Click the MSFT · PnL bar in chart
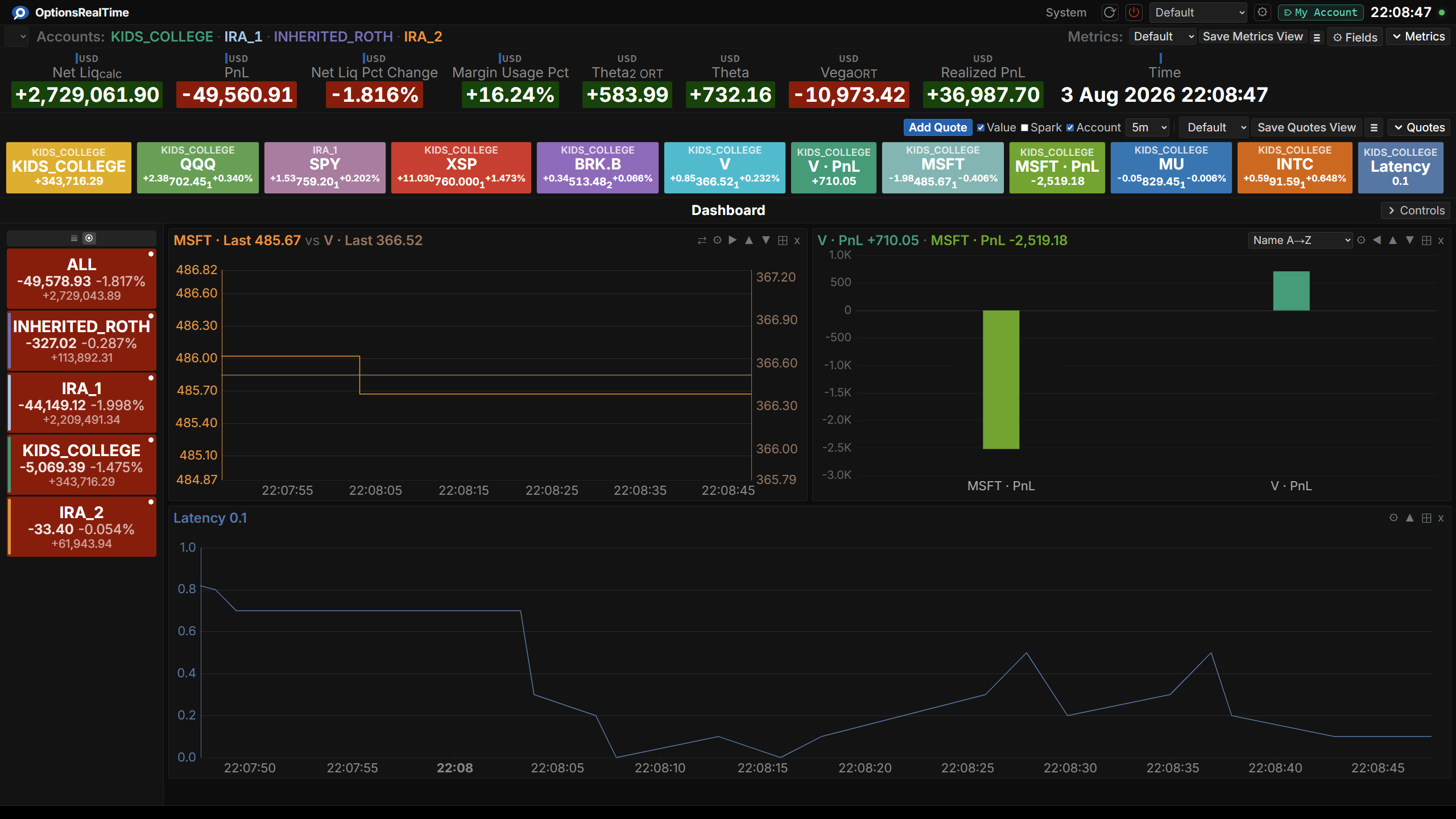Screen dimensions: 1456x819 pos(1001,379)
